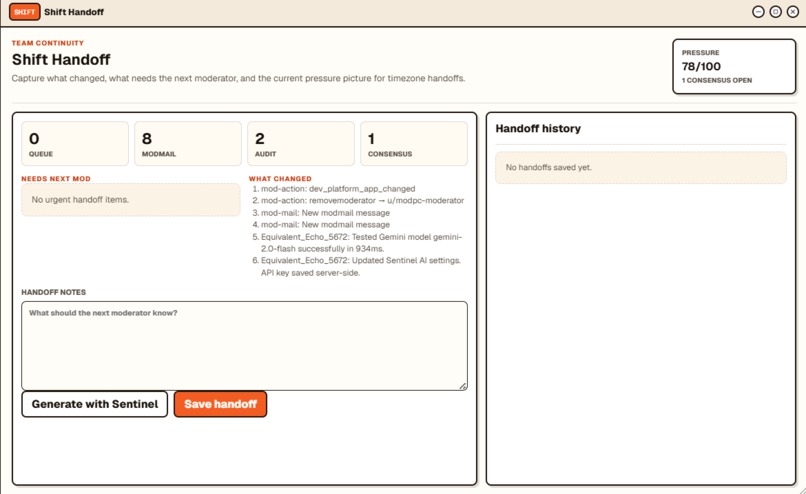
Task: Click the 'NEEDS NEXT MOD' section label
Action: pos(56,178)
